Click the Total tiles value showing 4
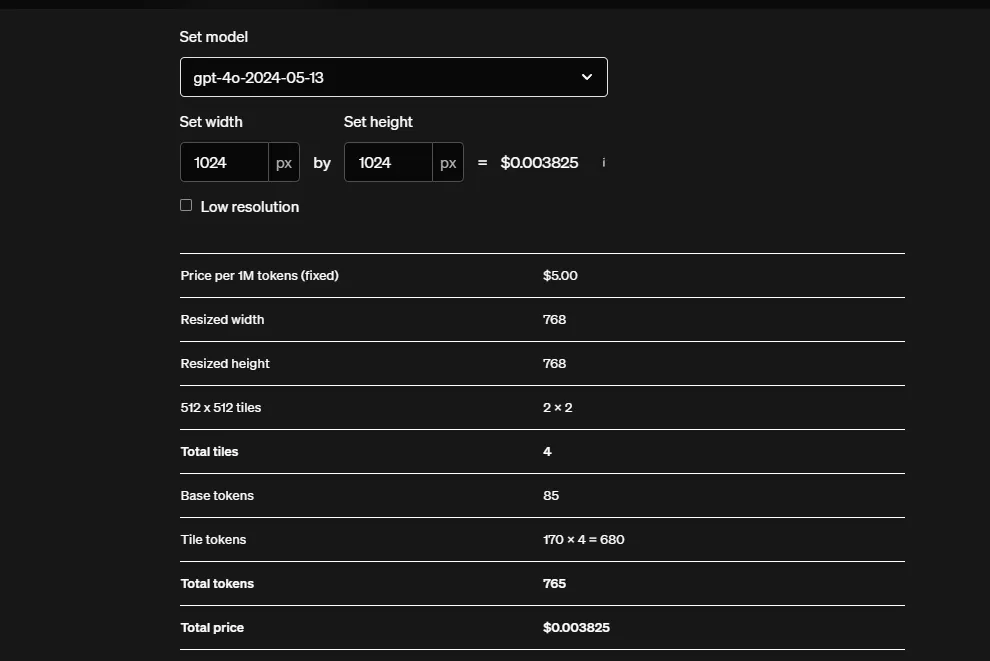Viewport: 990px width, 661px height. click(x=547, y=451)
